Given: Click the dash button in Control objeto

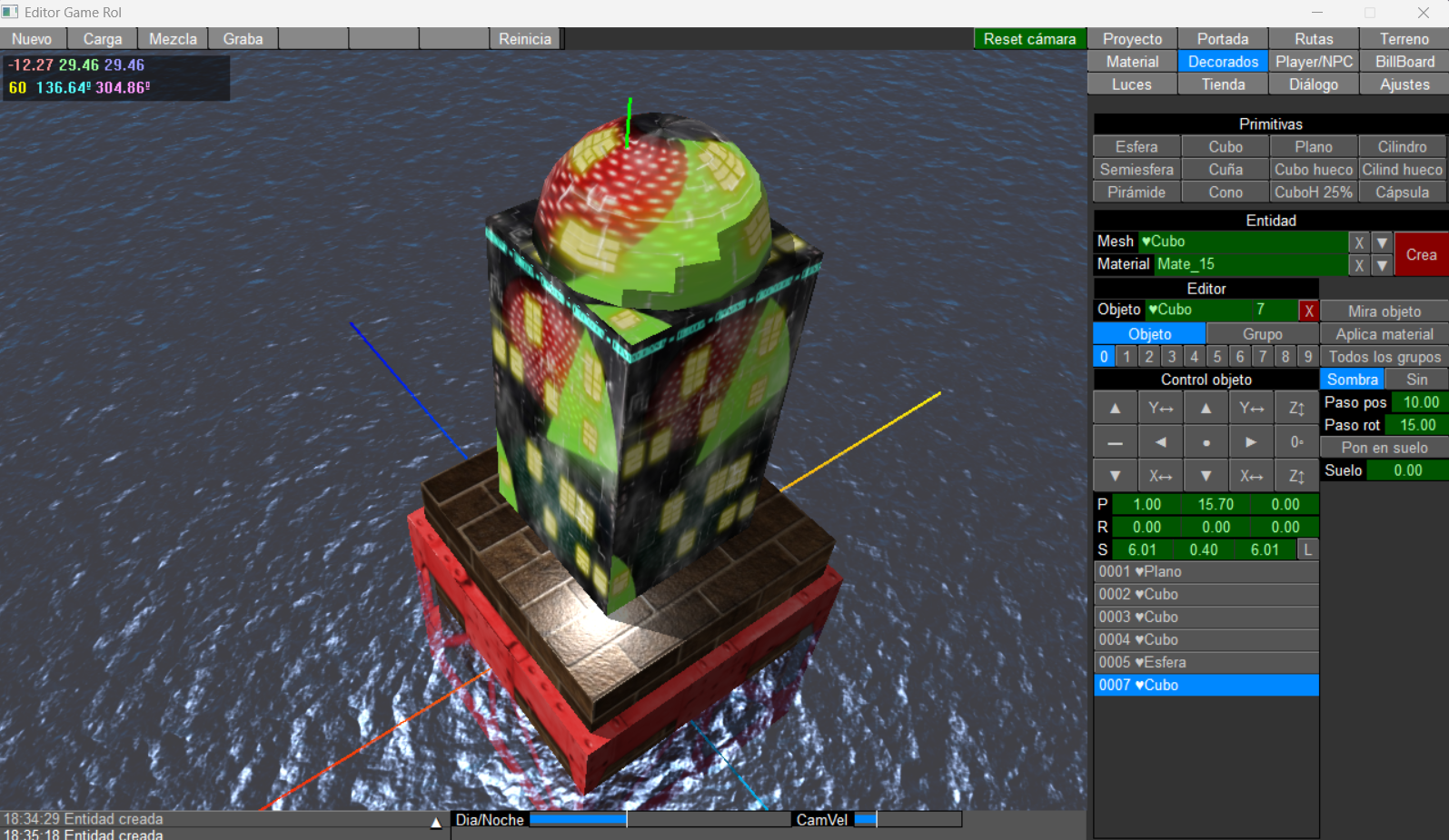Looking at the screenshot, I should pyautogui.click(x=1115, y=442).
